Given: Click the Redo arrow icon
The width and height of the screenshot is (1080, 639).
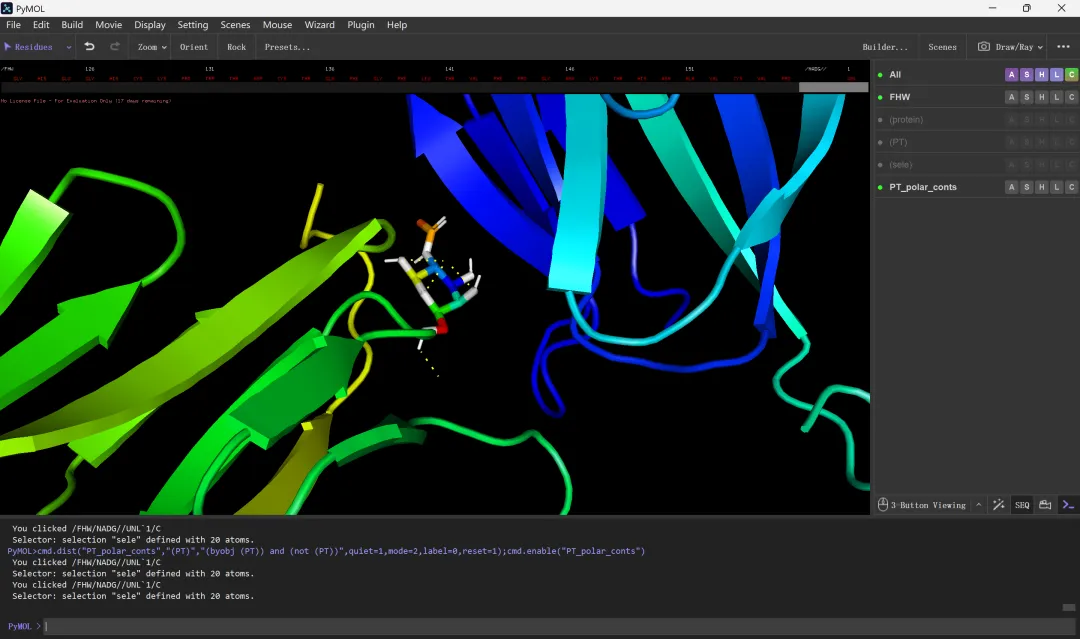Looking at the screenshot, I should [115, 47].
